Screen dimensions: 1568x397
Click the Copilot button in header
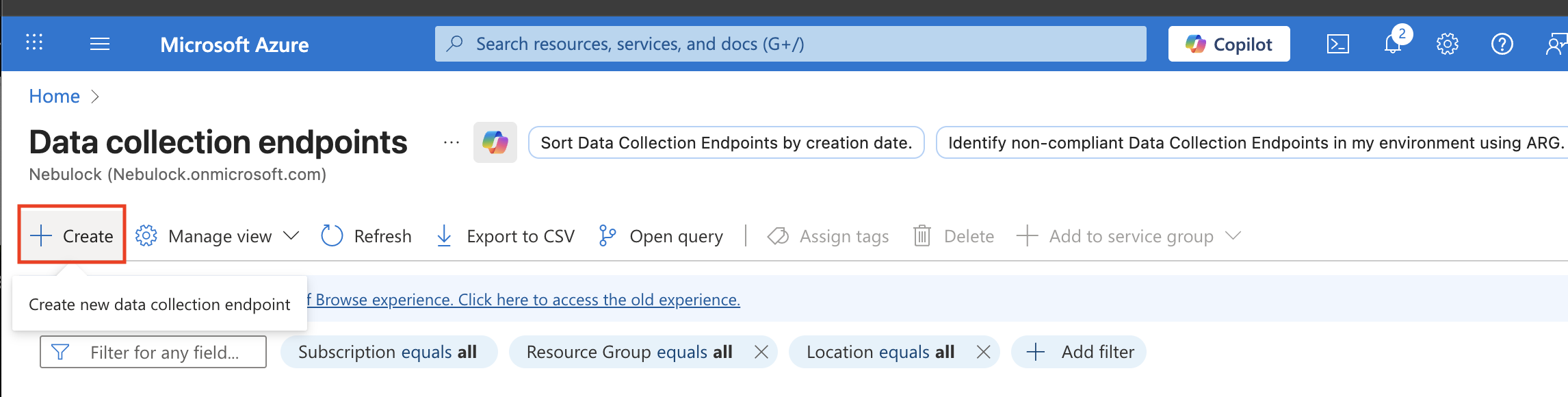[x=1229, y=44]
